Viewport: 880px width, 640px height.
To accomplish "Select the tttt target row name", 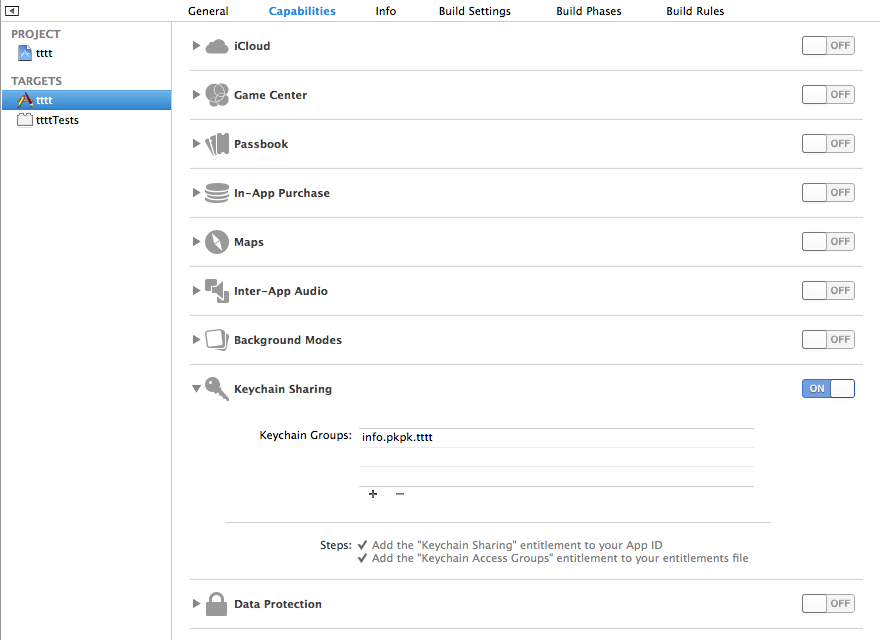I will click(44, 100).
